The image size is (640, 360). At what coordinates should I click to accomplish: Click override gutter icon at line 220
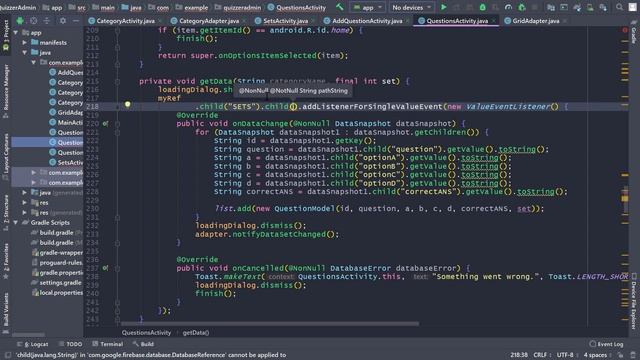tap(105, 123)
